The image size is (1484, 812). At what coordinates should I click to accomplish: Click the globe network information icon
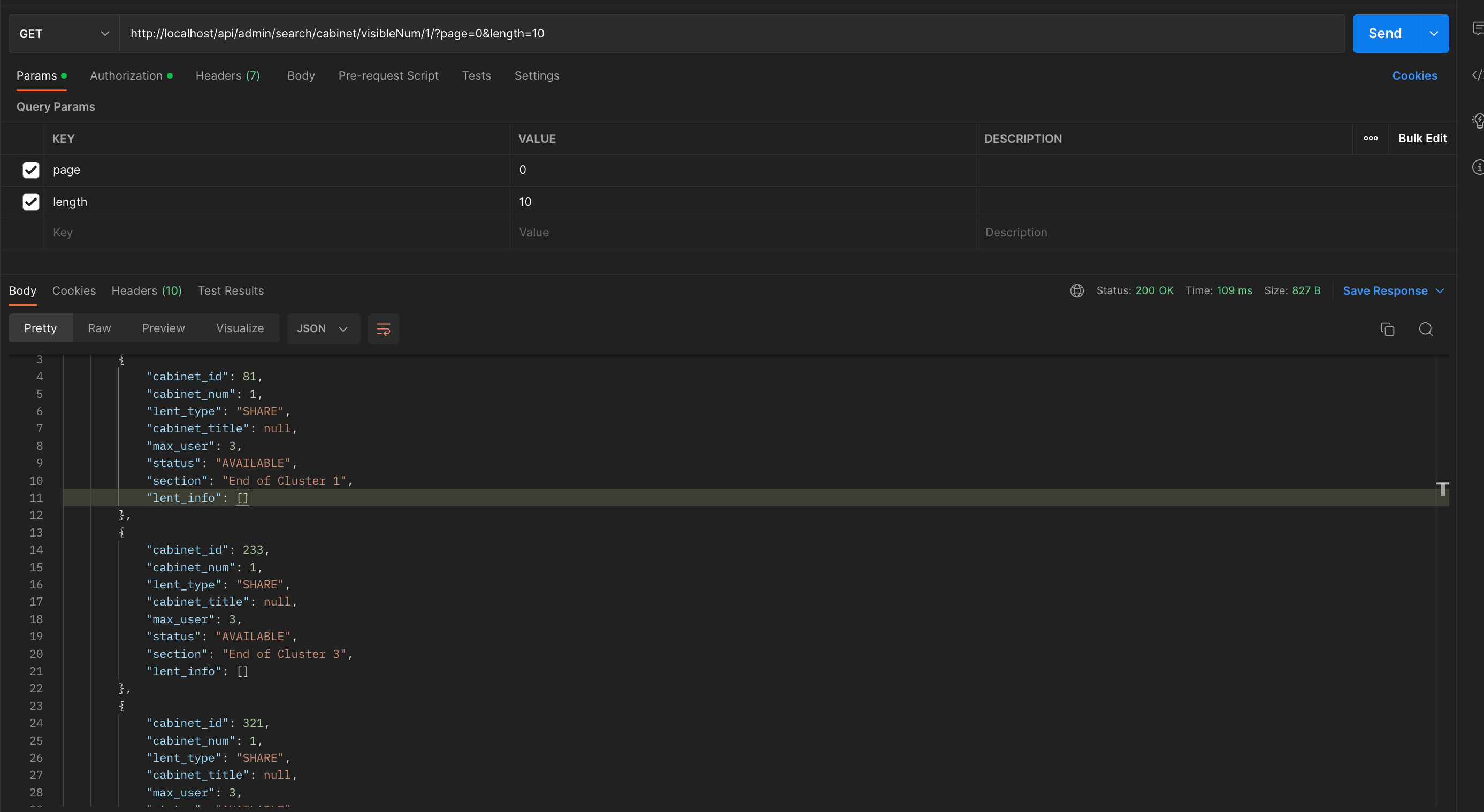click(x=1077, y=291)
